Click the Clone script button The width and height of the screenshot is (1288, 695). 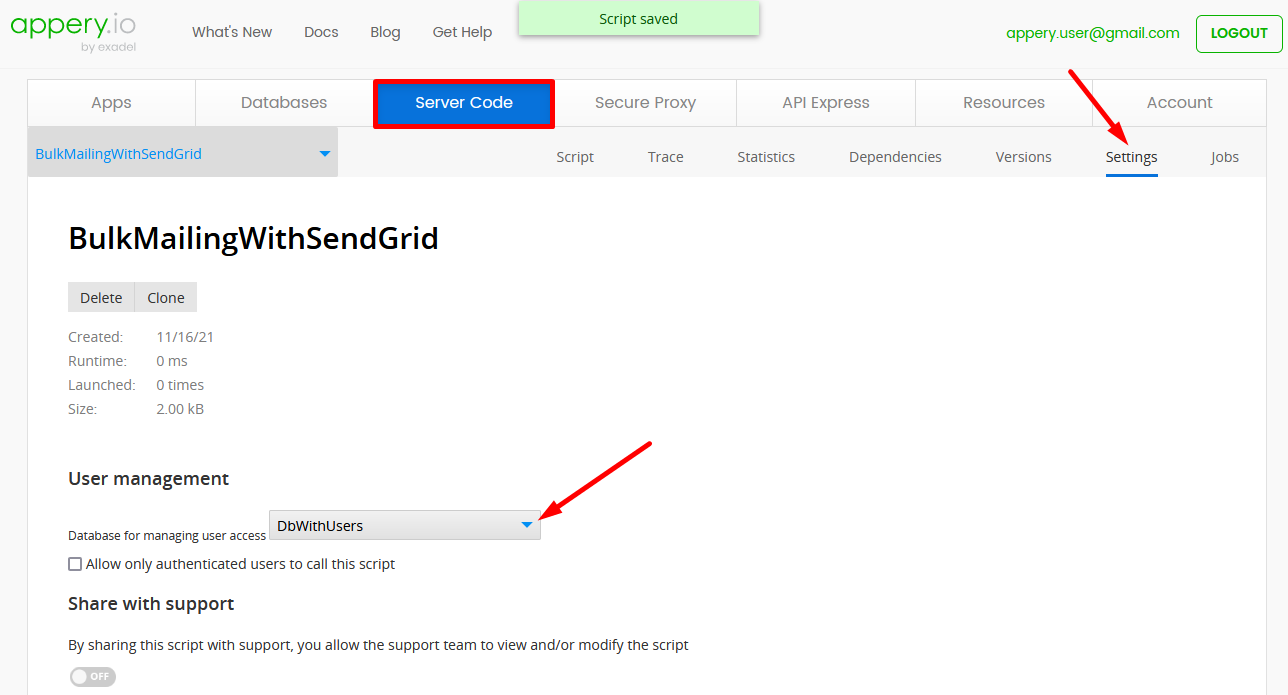tap(166, 298)
